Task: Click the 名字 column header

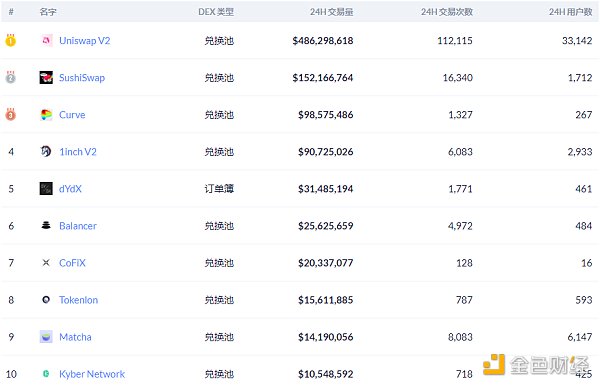Action: pos(48,12)
